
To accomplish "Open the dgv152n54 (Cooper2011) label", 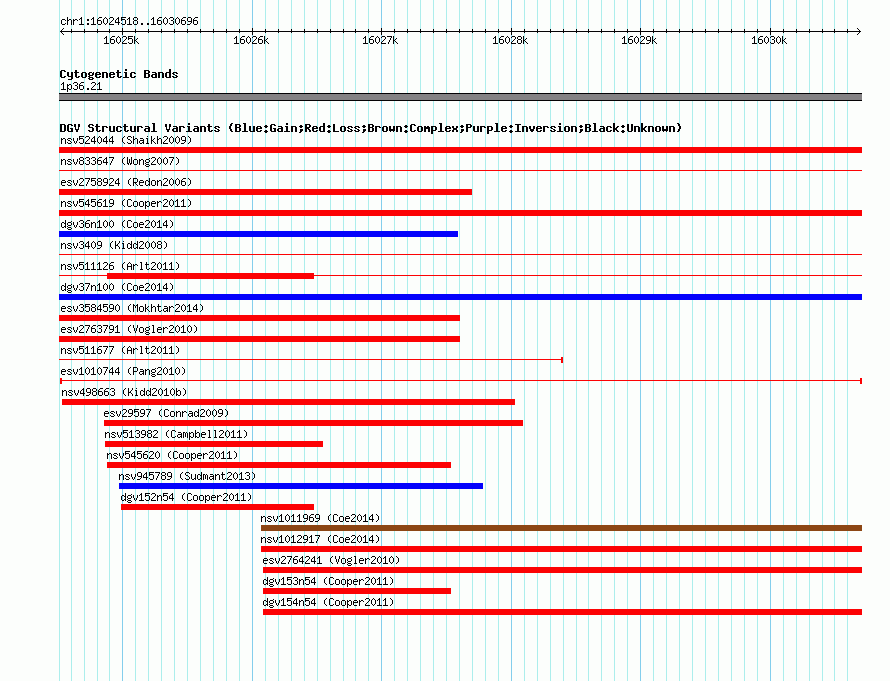I will tap(186, 497).
